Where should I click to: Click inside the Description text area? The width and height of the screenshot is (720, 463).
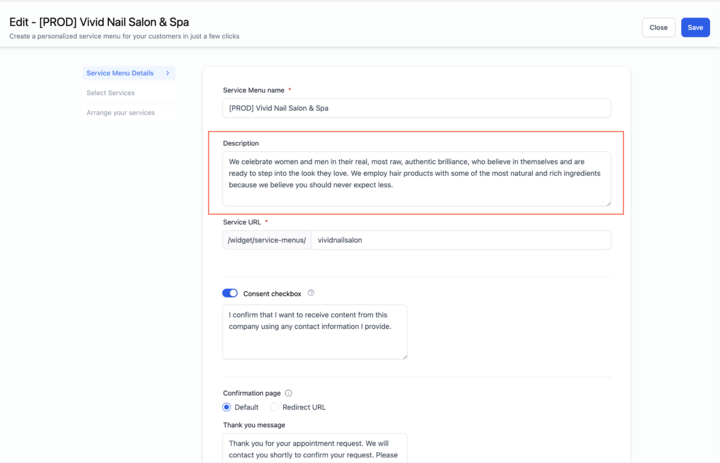(416, 179)
